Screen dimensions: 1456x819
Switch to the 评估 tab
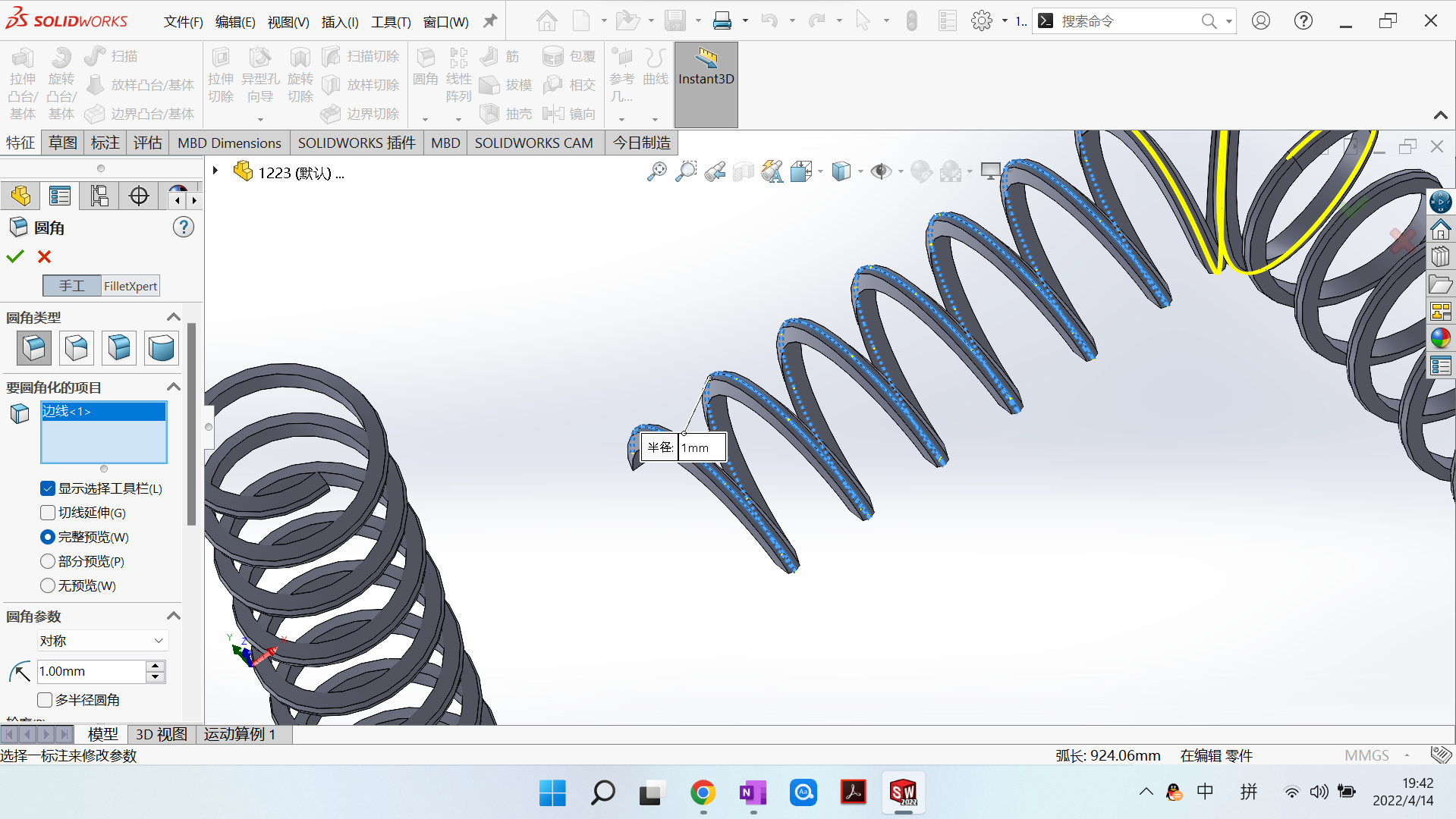[148, 143]
